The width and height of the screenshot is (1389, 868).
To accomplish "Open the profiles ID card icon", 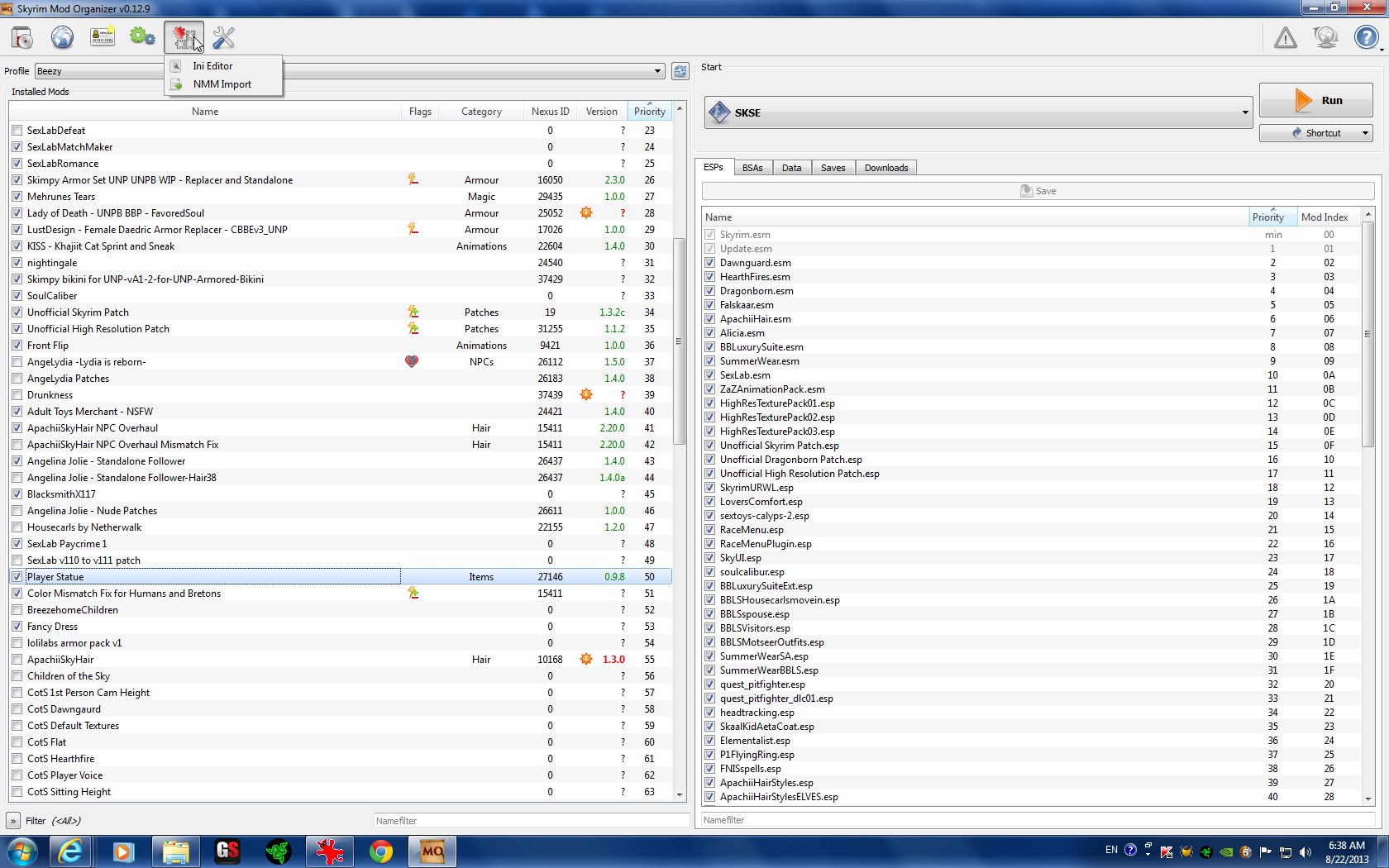I will pos(103,37).
